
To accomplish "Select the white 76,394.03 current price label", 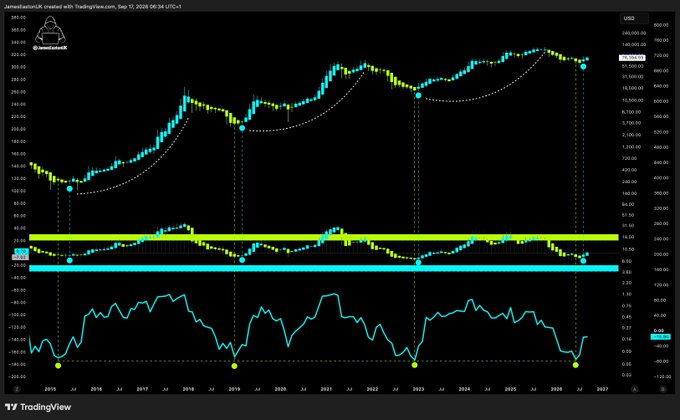I will pos(633,57).
